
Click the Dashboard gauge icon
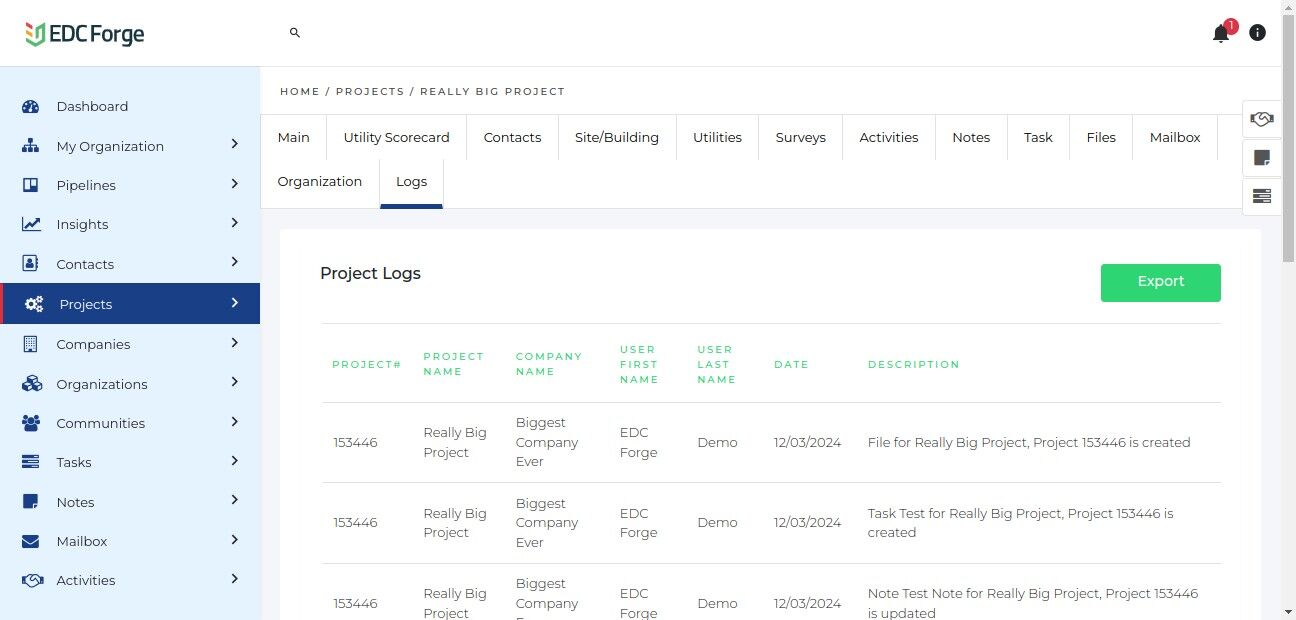[30, 107]
